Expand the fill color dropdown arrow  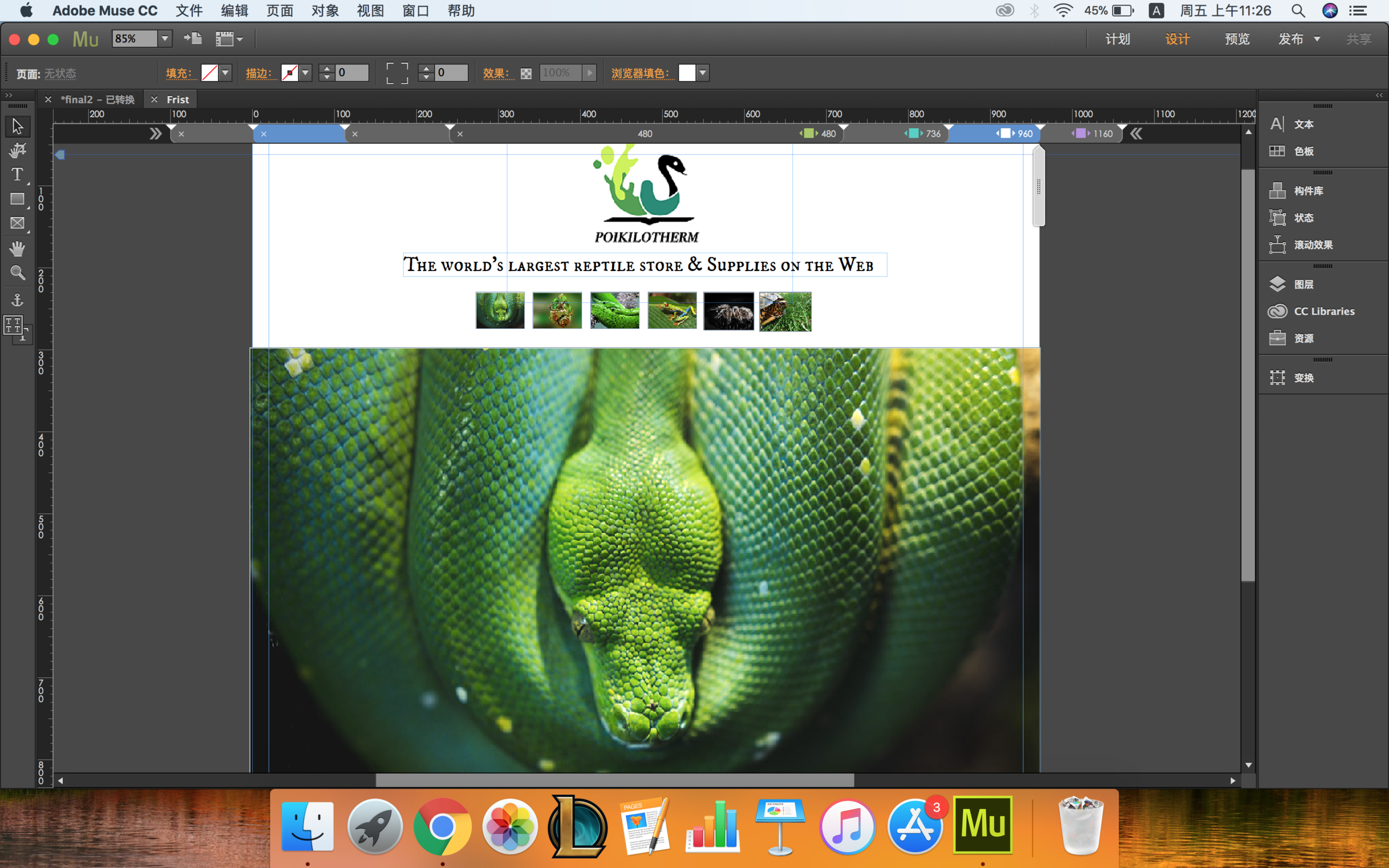(226, 73)
